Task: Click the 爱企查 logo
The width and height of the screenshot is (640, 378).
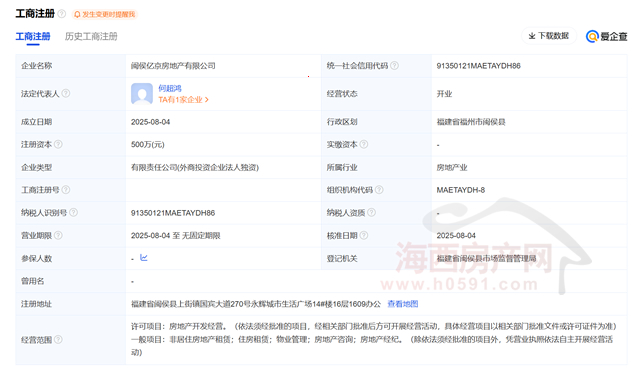Action: pyautogui.click(x=606, y=36)
